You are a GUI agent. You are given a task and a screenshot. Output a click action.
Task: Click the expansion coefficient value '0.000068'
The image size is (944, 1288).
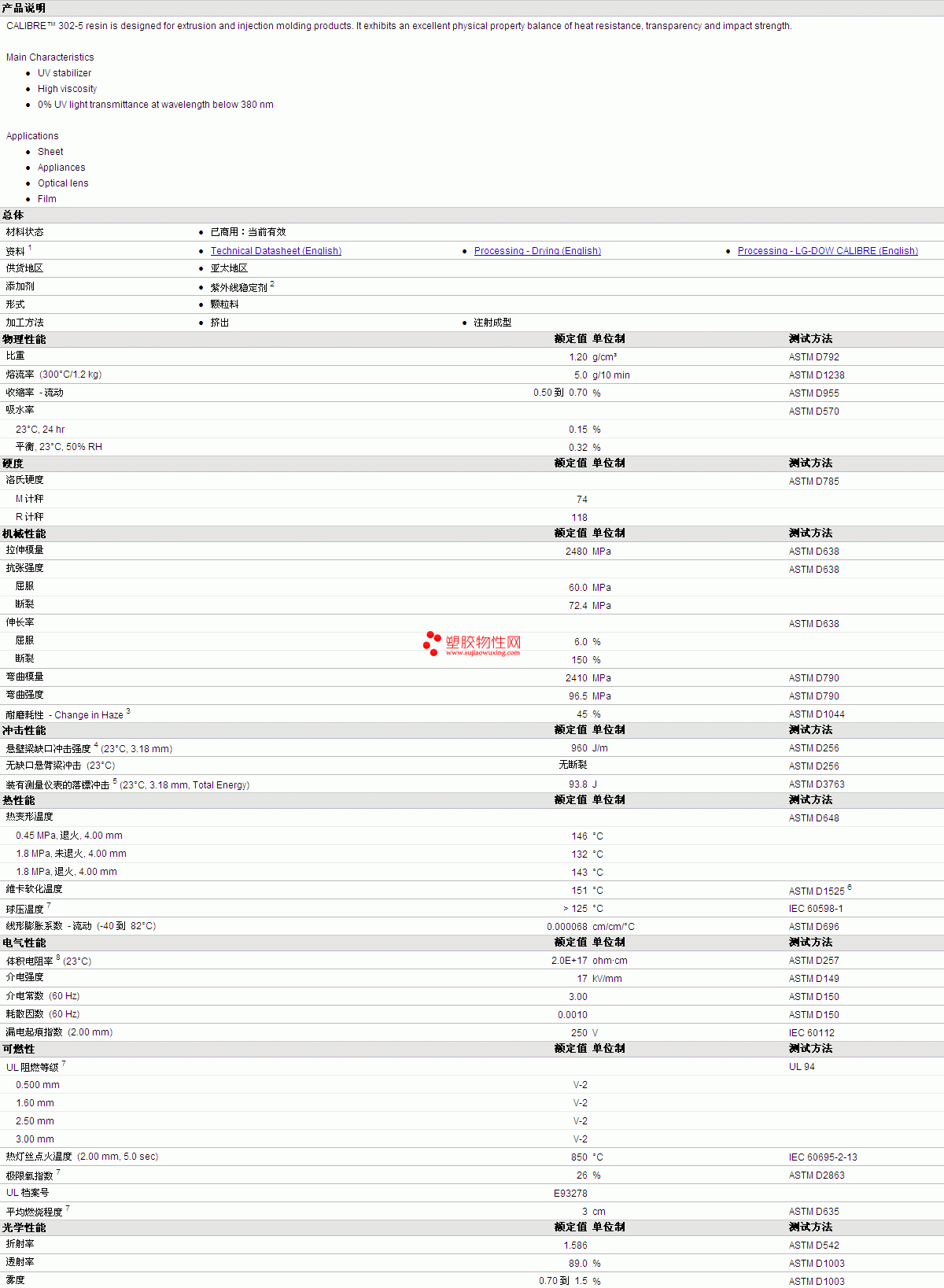point(567,927)
